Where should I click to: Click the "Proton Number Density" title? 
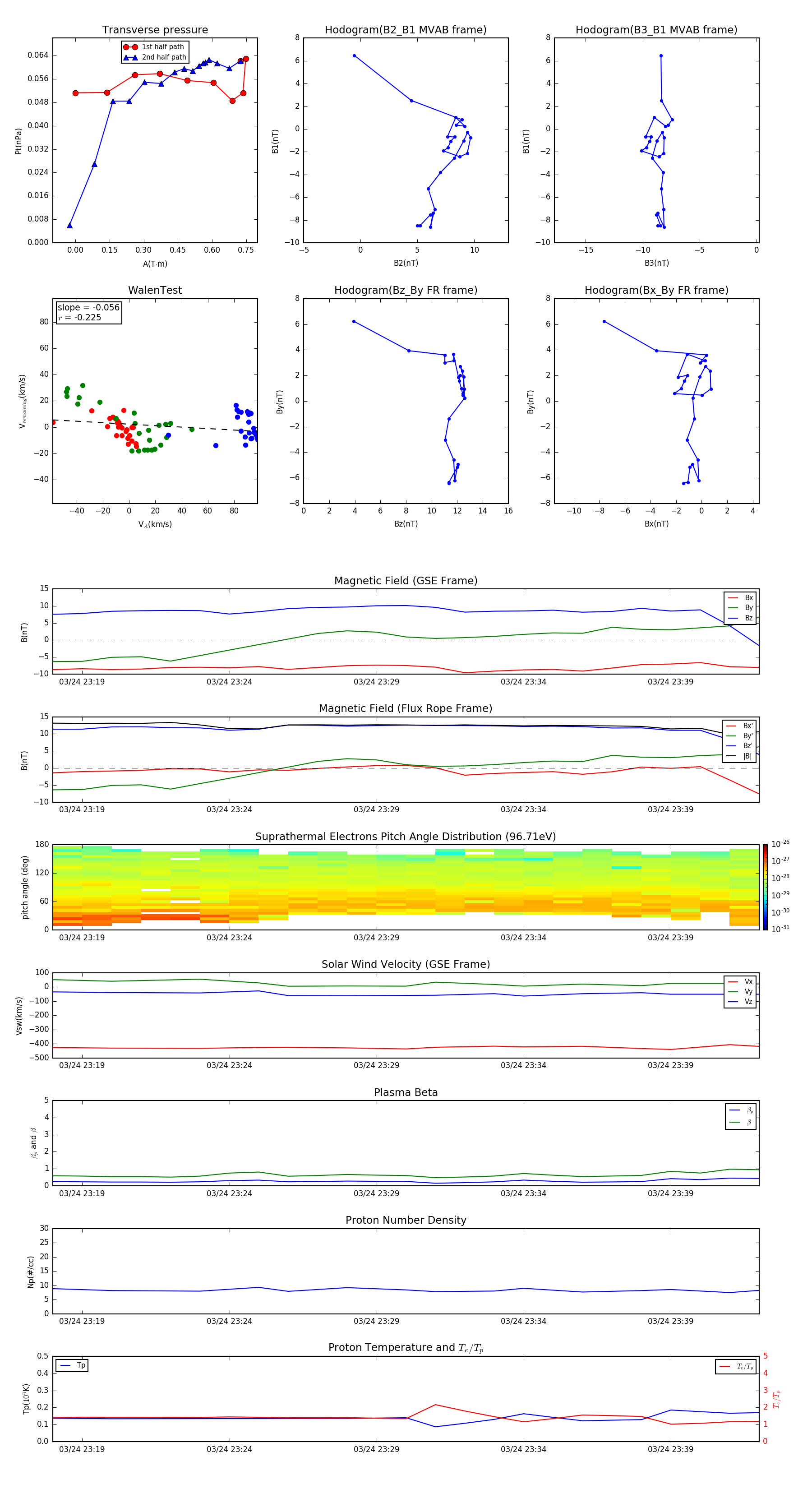[x=406, y=1220]
